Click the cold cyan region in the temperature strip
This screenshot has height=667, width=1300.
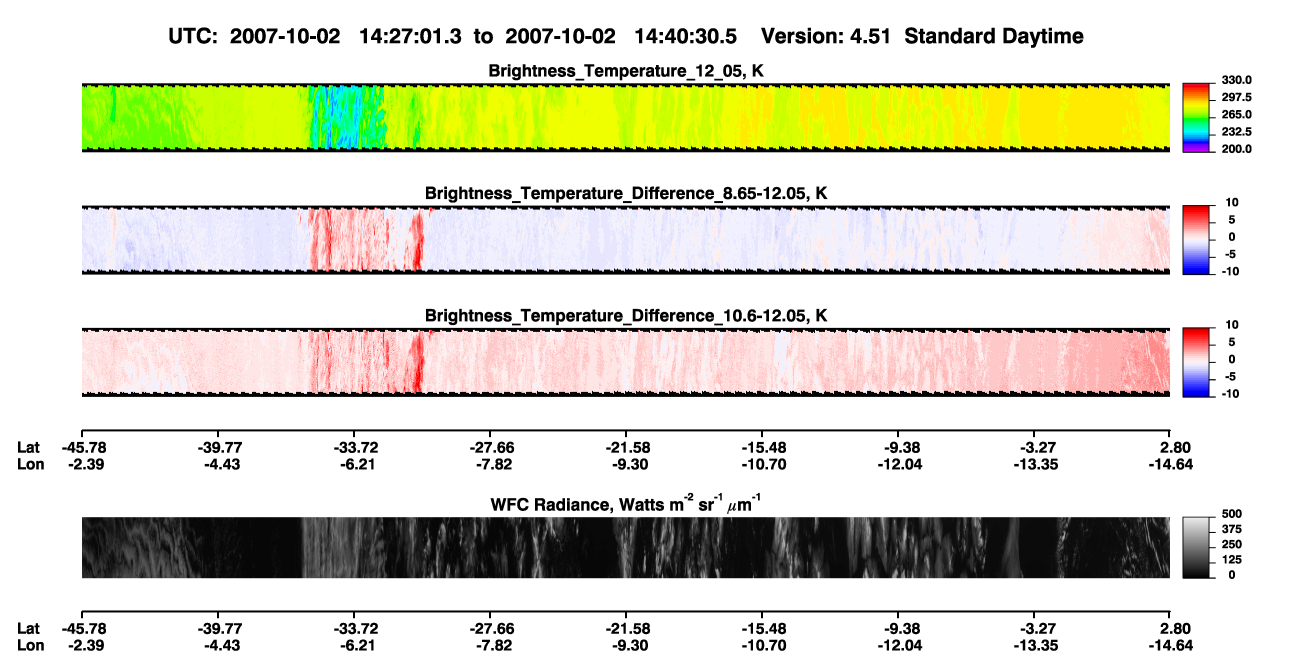[x=343, y=118]
